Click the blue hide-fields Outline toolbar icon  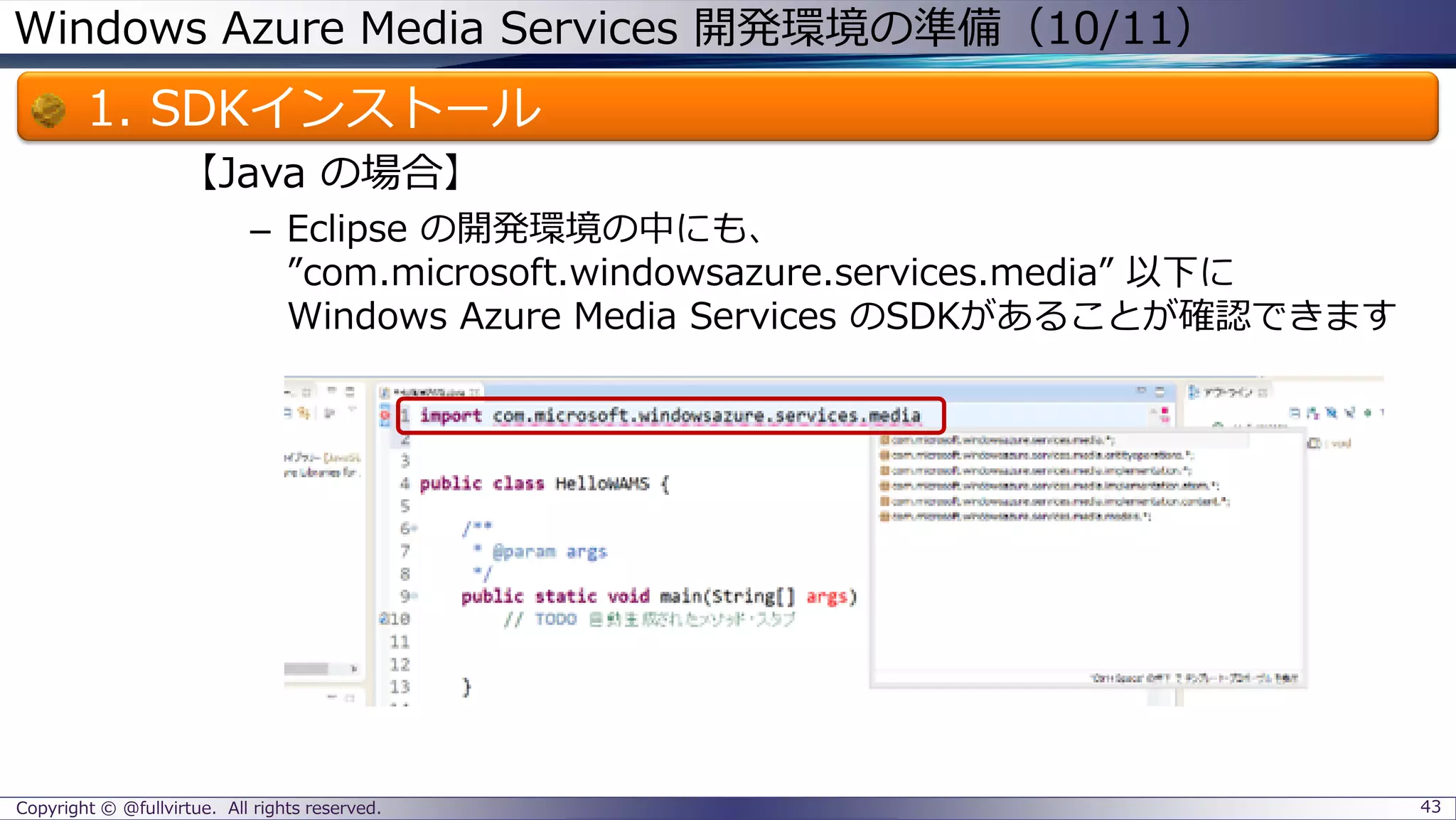coord(1331,412)
